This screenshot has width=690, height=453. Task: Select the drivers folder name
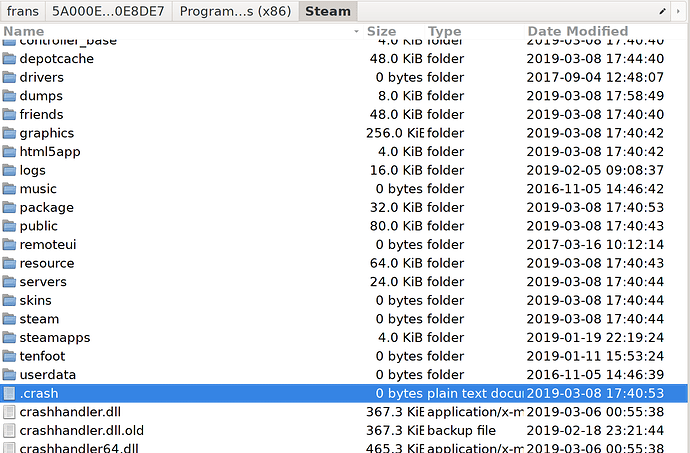pyautogui.click(x=42, y=77)
